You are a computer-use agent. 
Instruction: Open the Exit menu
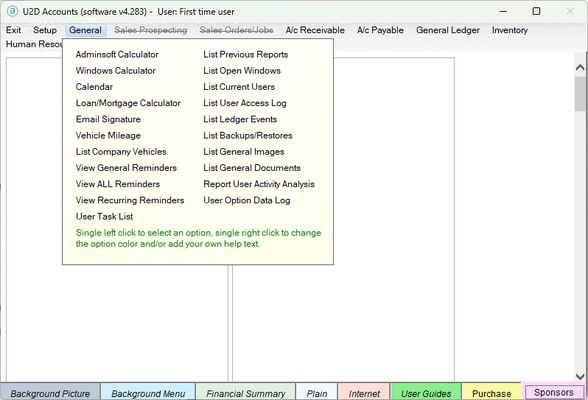14,30
